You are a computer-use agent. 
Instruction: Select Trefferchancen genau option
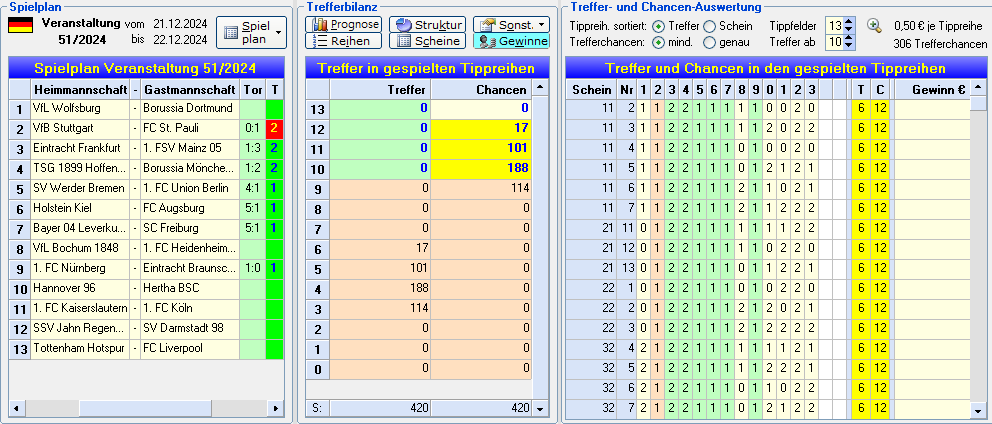(710, 43)
